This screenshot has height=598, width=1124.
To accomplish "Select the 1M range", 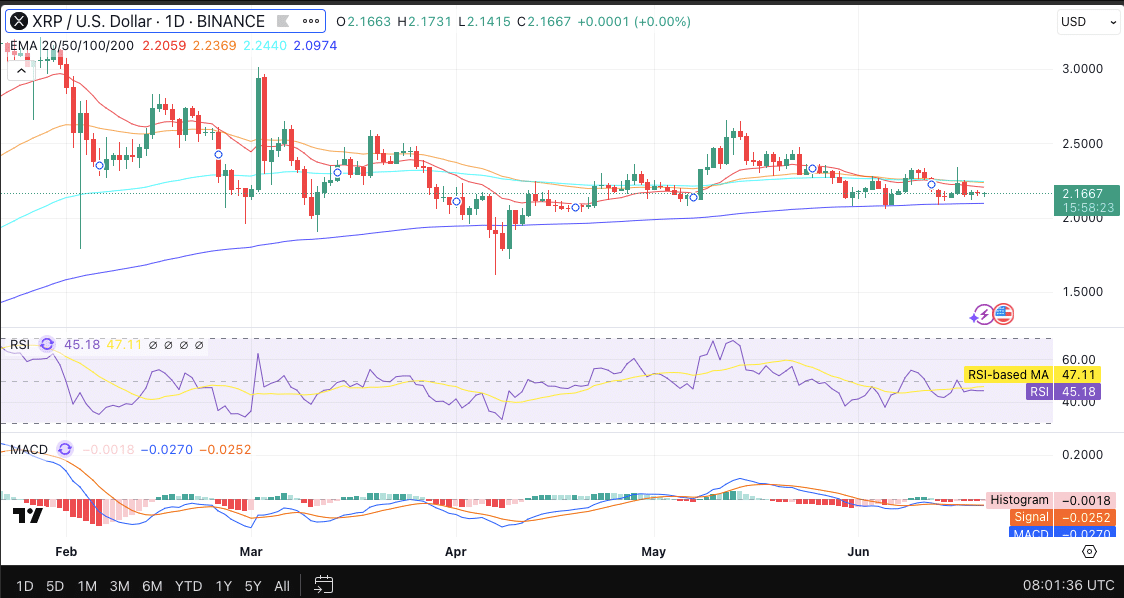I will (x=87, y=586).
